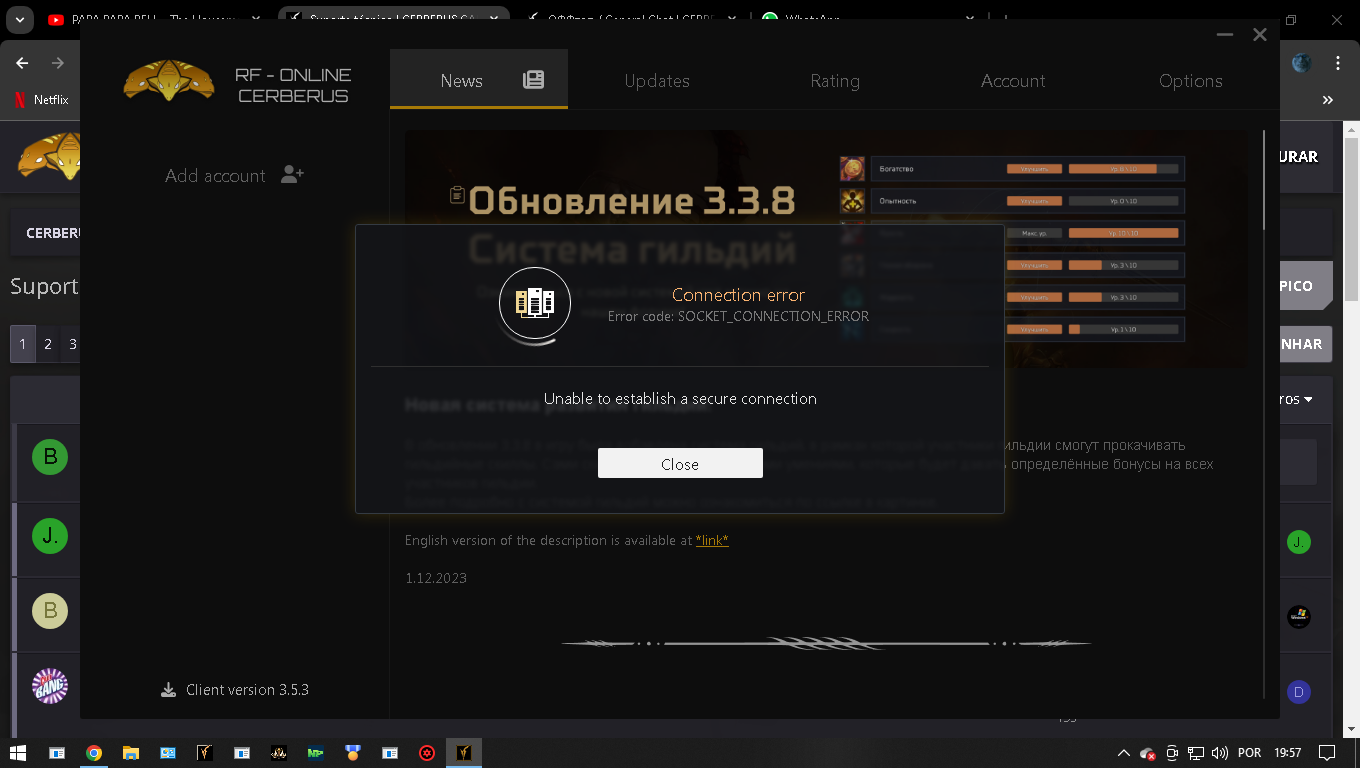Click Add account in the sidebar
Image resolution: width=1360 pixels, height=768 pixels.
tap(215, 176)
